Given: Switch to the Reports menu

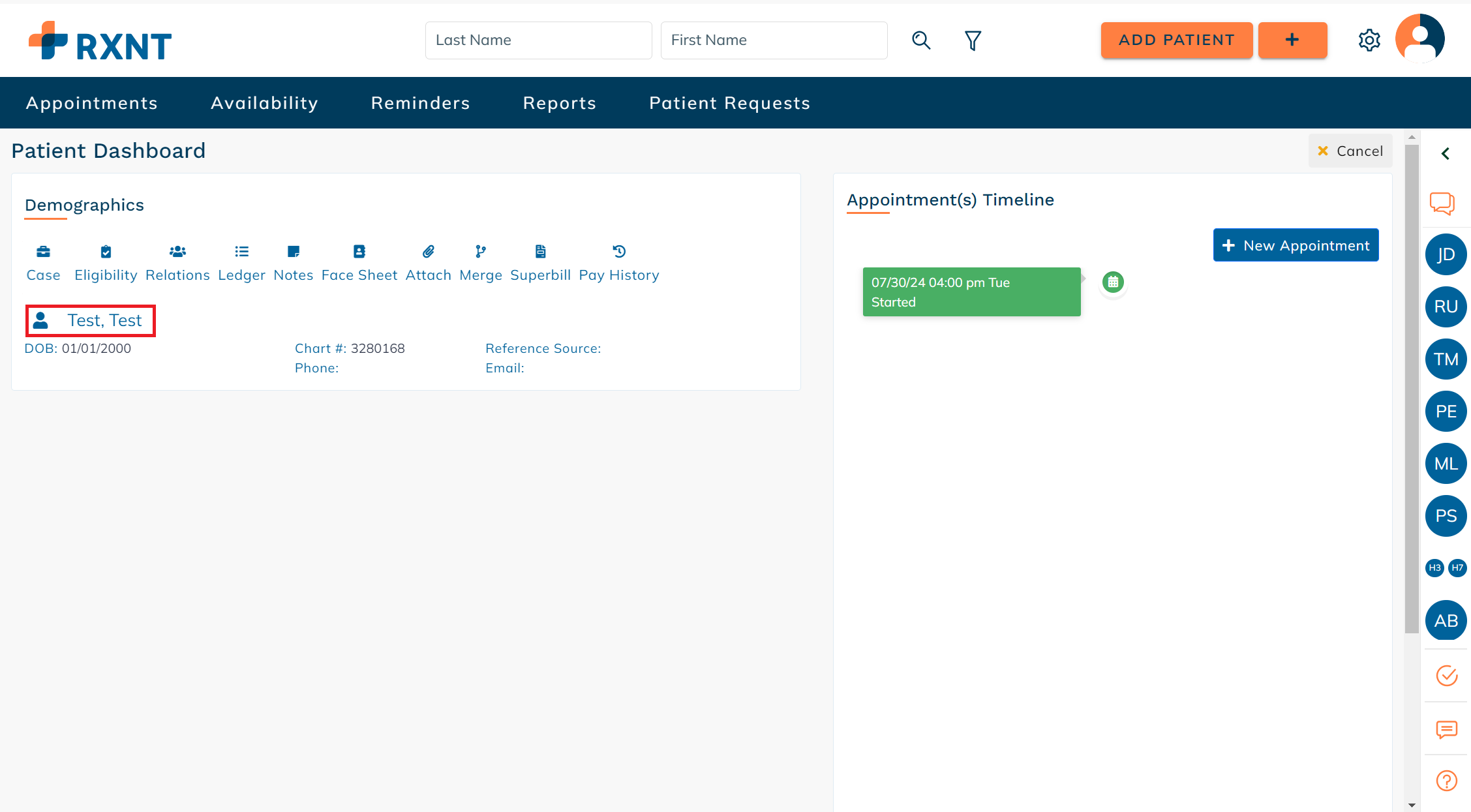Looking at the screenshot, I should tap(560, 103).
